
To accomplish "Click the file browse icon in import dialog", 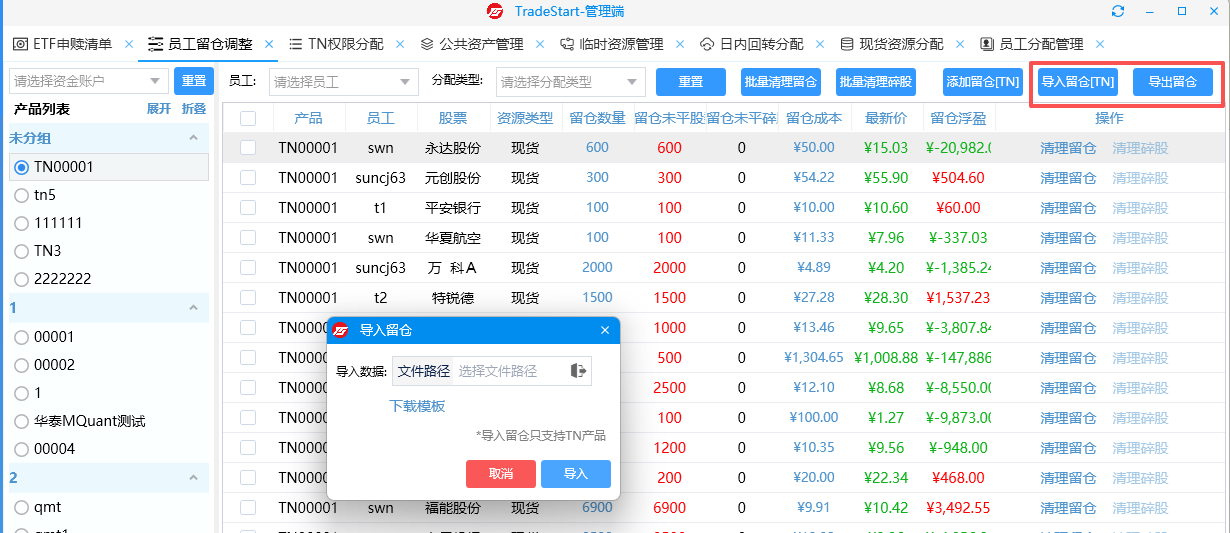I will pos(578,371).
